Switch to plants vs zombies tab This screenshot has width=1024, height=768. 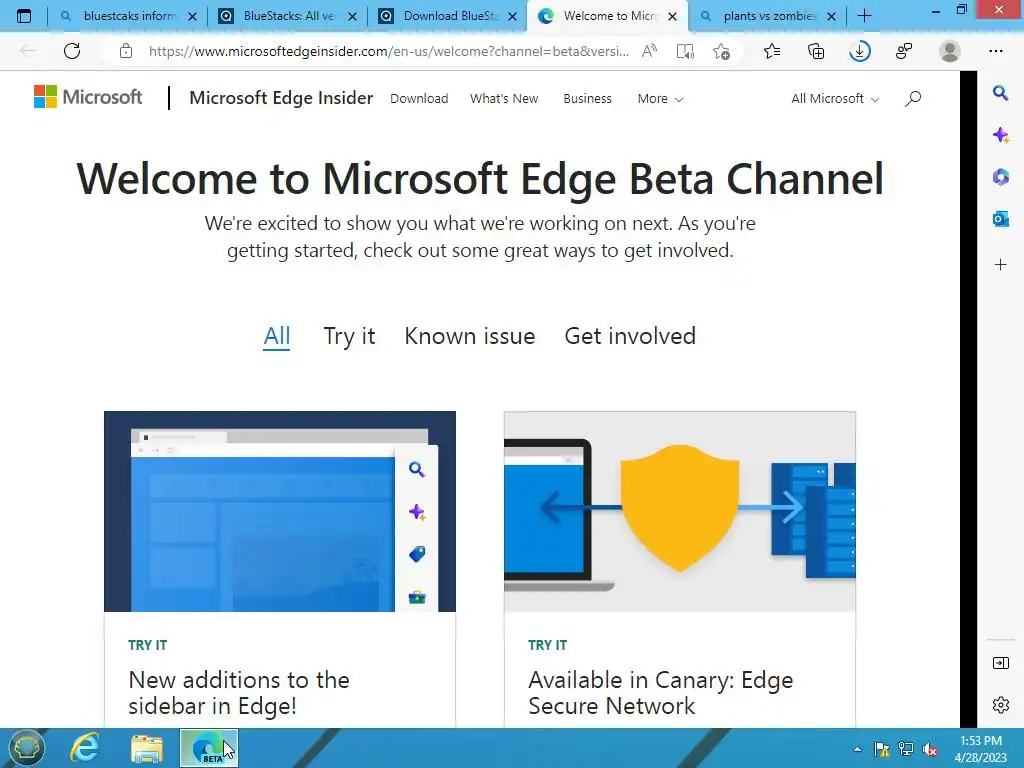point(767,16)
